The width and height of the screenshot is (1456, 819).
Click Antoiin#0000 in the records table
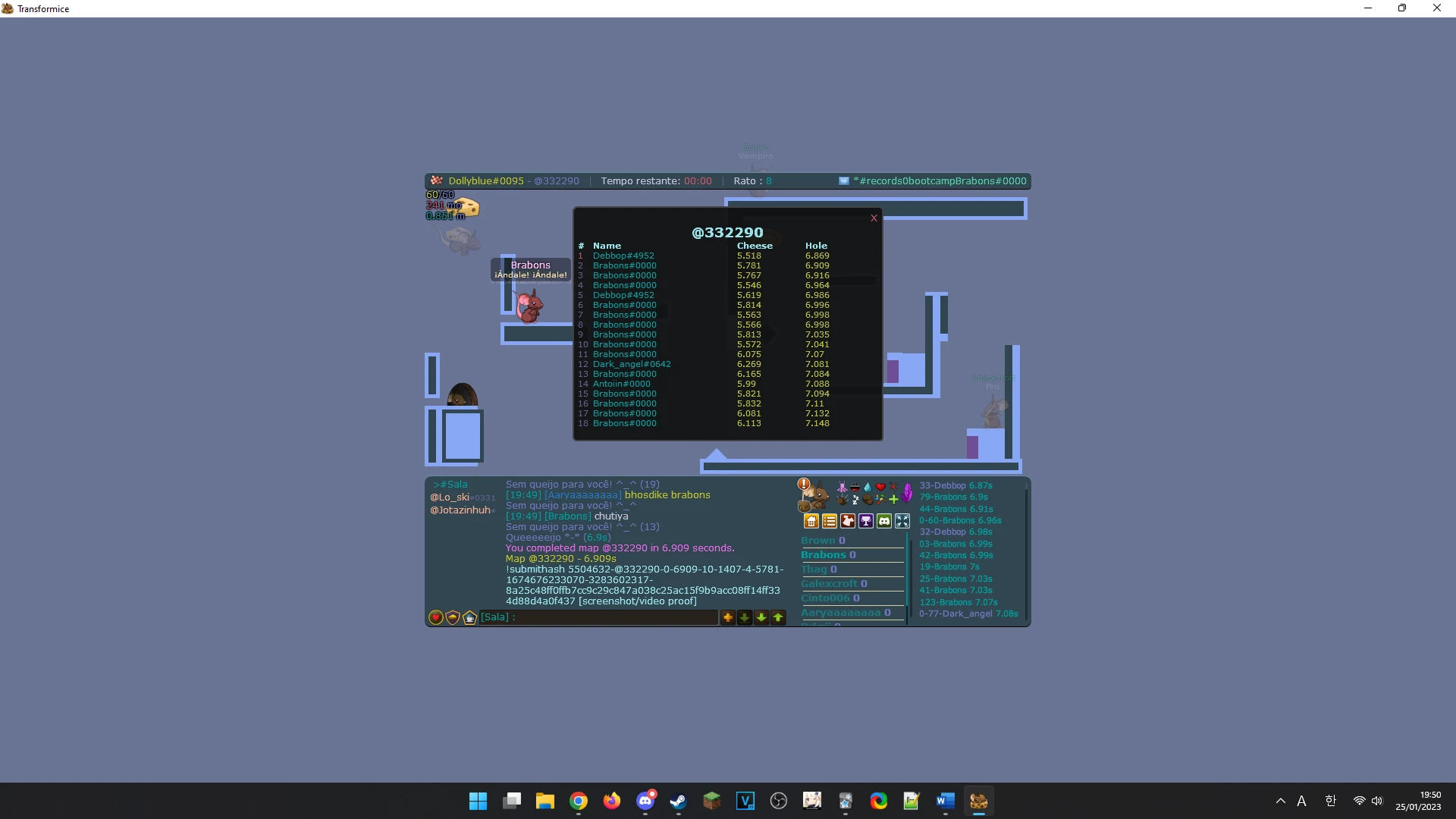pos(621,384)
